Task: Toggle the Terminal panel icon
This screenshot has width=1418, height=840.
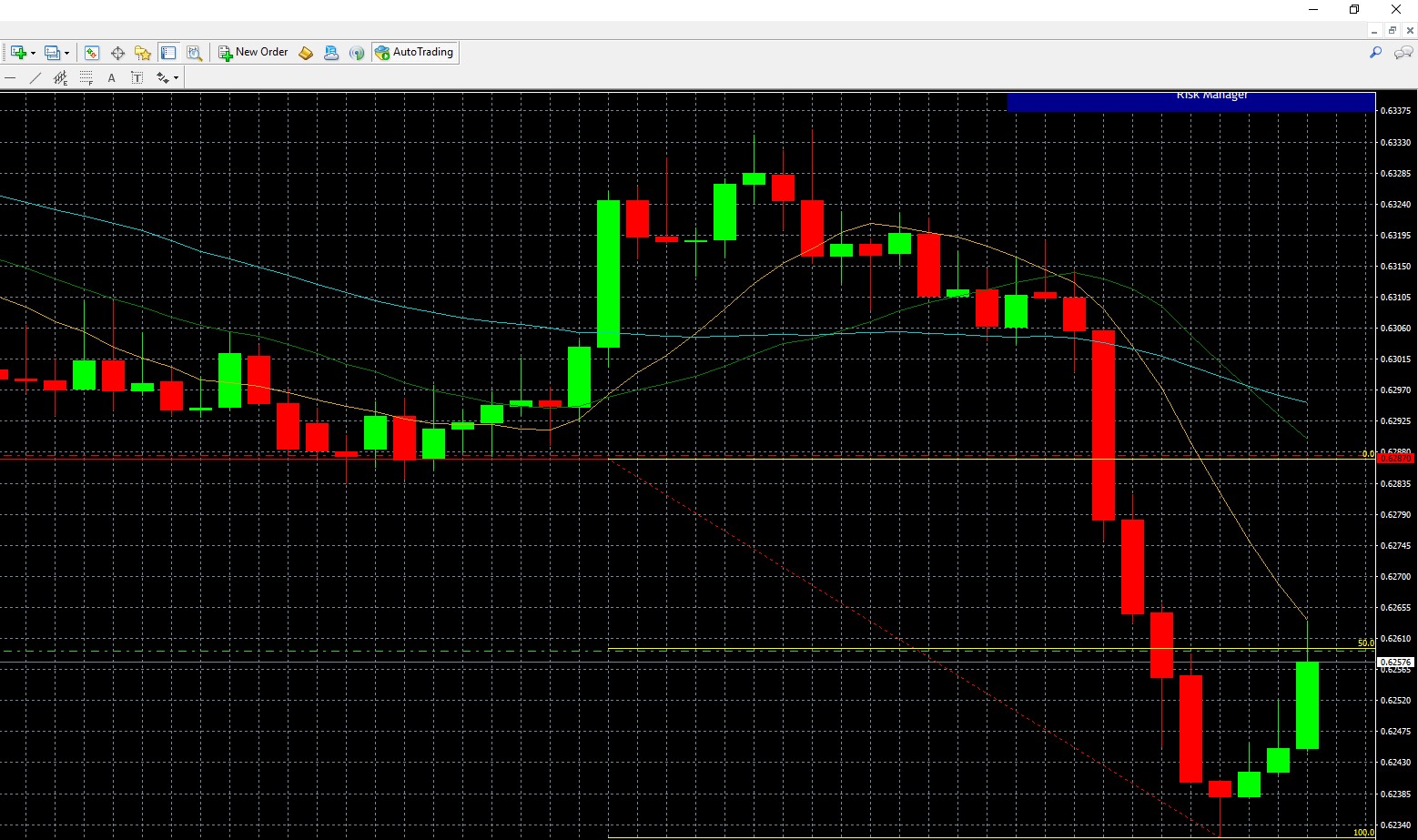Action: 168,53
